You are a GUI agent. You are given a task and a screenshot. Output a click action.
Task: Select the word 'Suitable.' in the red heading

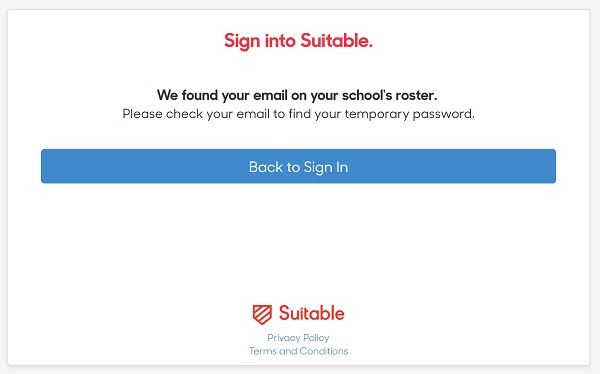click(x=336, y=40)
